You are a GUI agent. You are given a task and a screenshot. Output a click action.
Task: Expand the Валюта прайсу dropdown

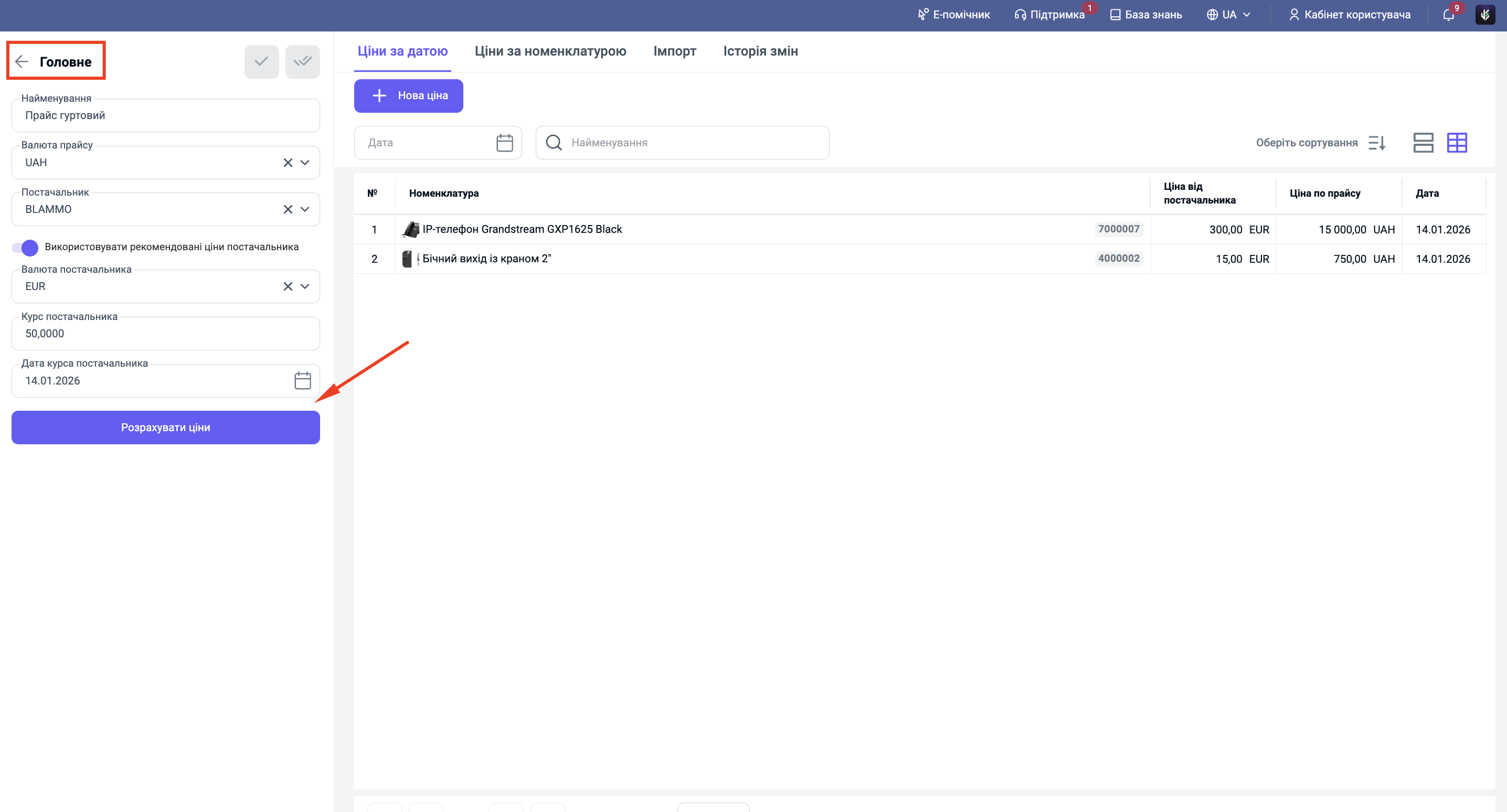pyautogui.click(x=305, y=163)
